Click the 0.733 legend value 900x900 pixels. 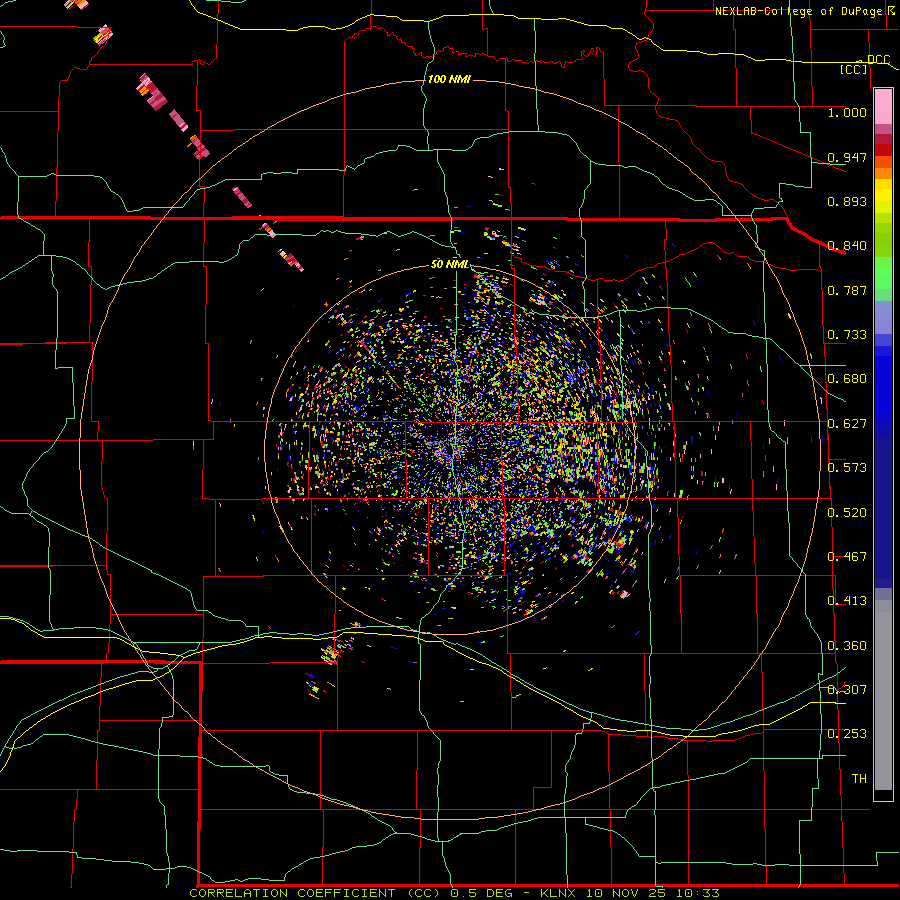point(847,335)
